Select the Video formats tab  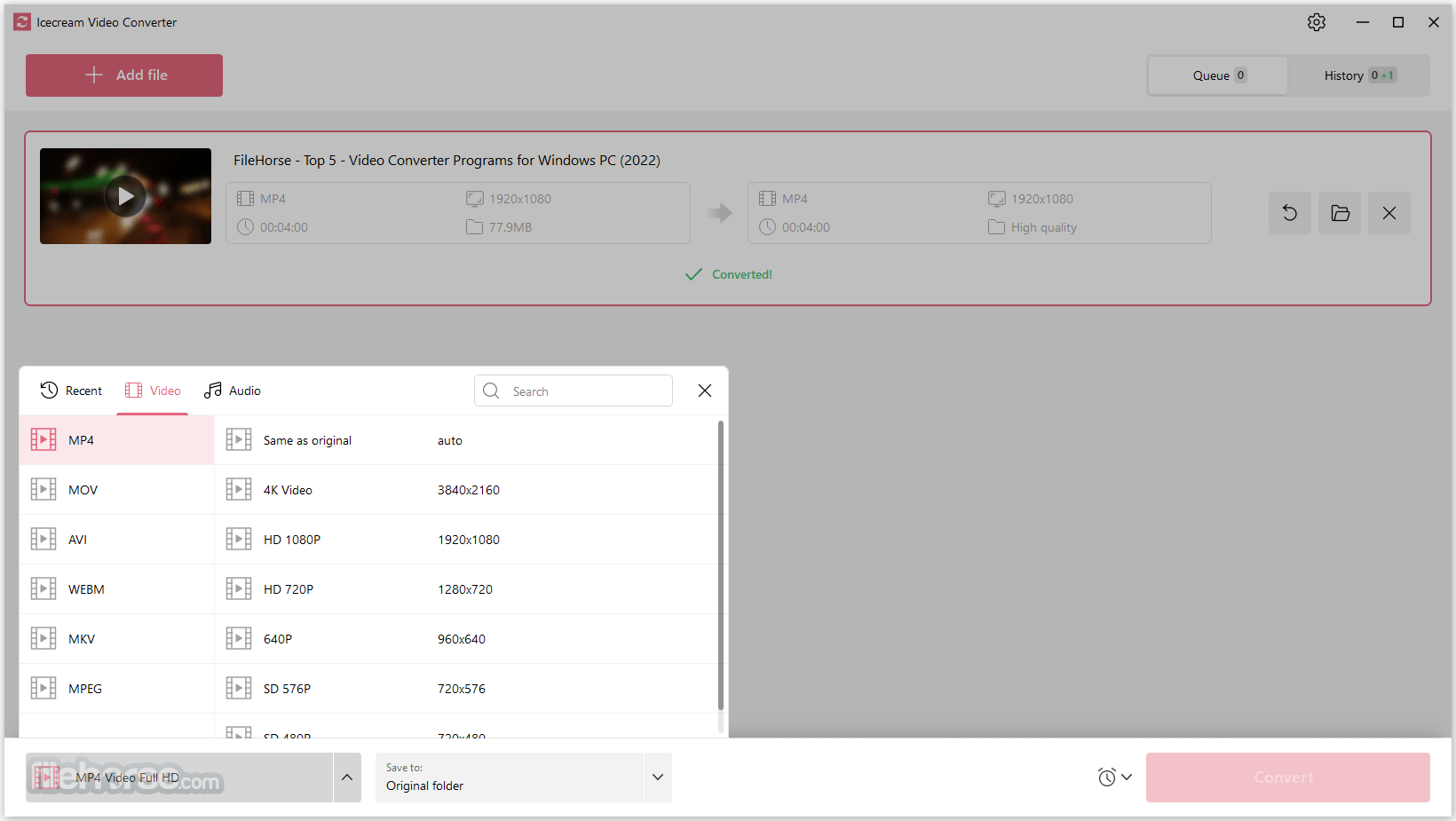tap(153, 391)
